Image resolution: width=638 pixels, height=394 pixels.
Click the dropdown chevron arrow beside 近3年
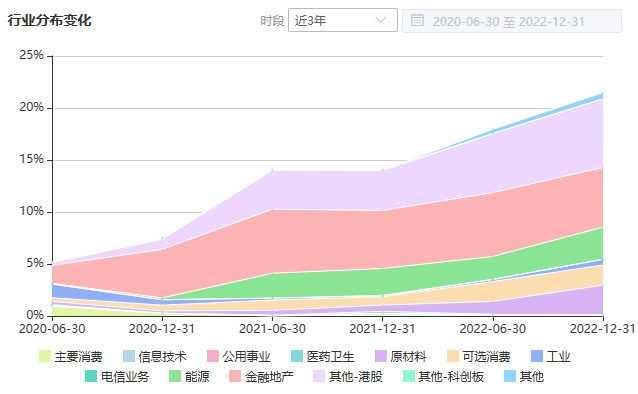click(x=380, y=20)
